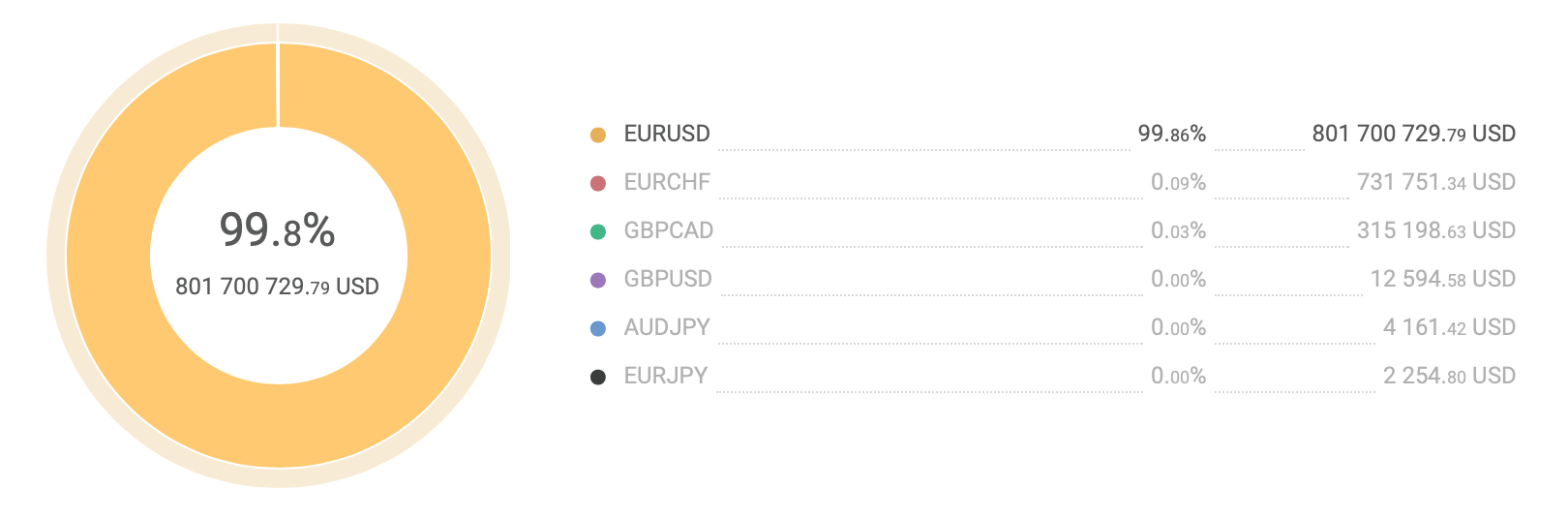Select the AUDJPY legend label
This screenshot has width=1568, height=517.
667,327
